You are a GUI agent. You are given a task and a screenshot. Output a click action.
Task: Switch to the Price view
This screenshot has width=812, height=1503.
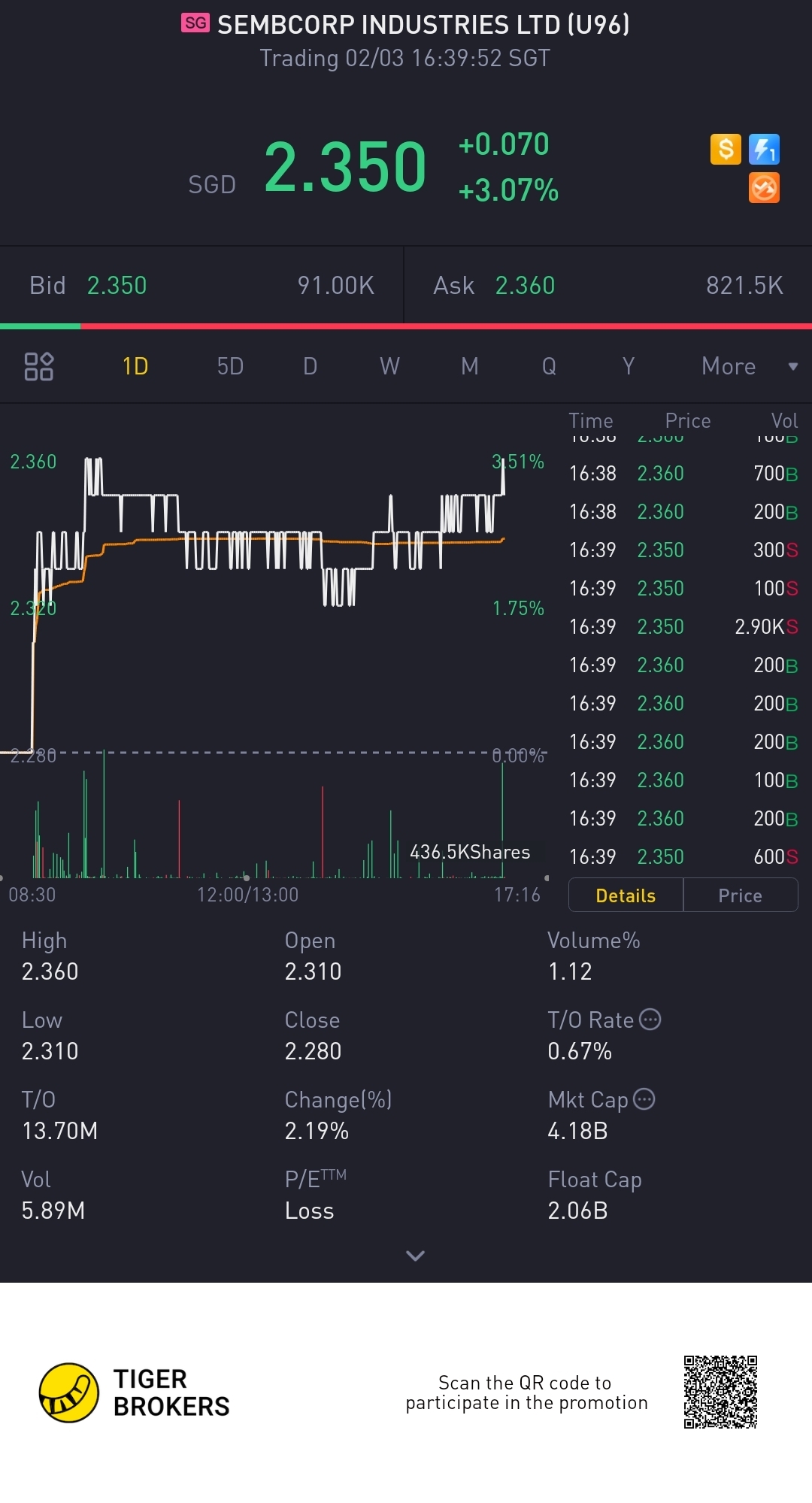point(740,895)
